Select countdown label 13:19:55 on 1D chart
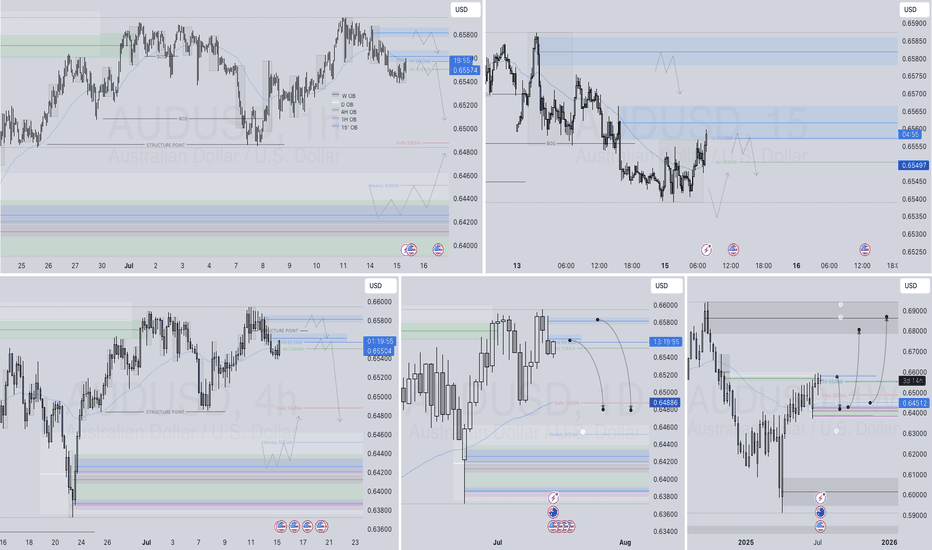 point(665,342)
